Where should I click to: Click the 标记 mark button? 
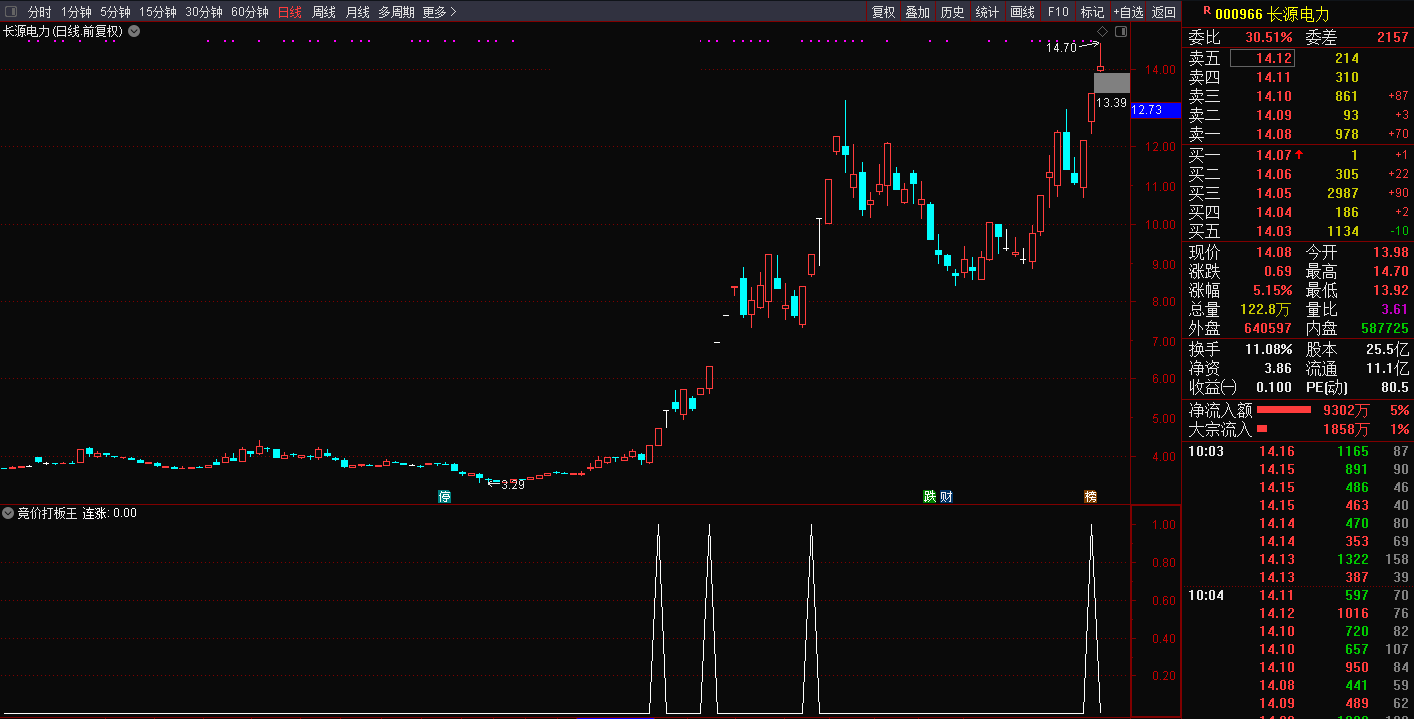tap(1092, 12)
